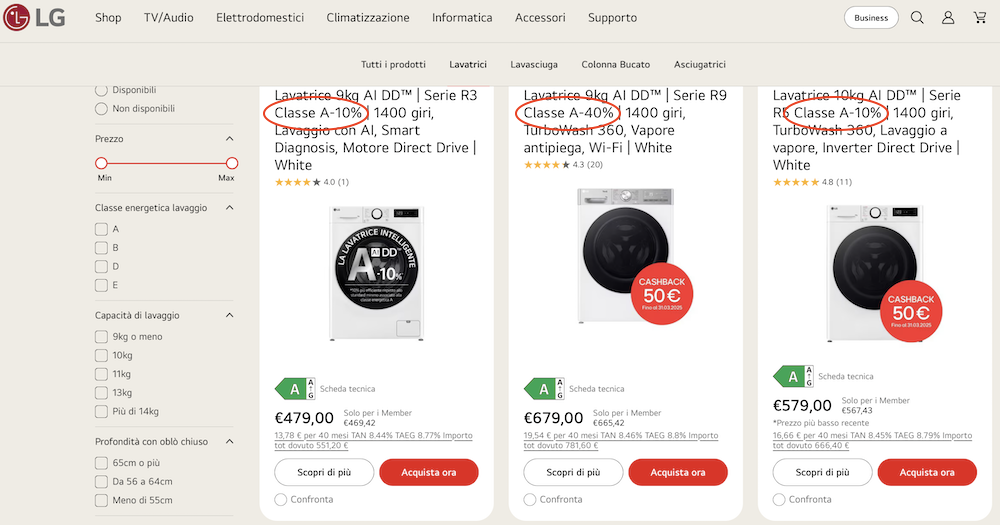1000x525 pixels.
Task: Open the shopping cart icon
Action: click(x=979, y=18)
